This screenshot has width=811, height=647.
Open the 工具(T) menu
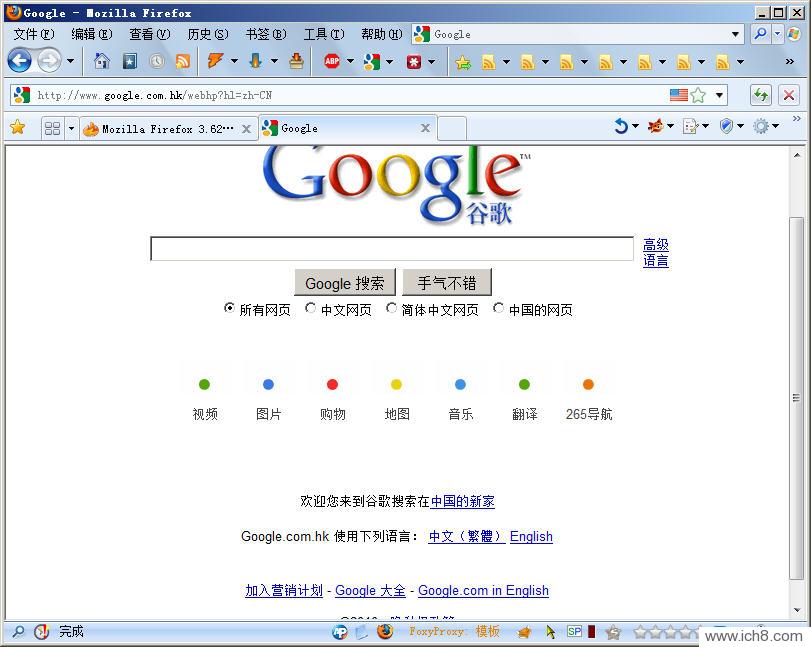pos(323,34)
